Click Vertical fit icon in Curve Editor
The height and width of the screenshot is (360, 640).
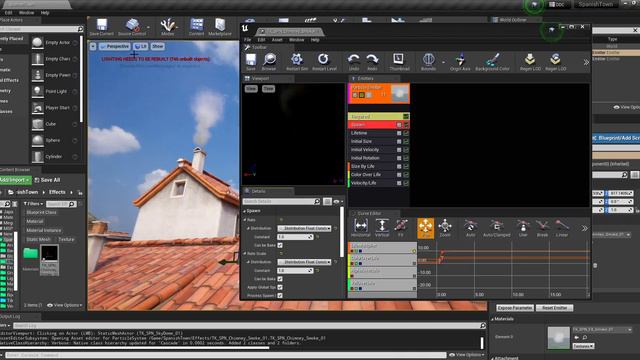382,226
